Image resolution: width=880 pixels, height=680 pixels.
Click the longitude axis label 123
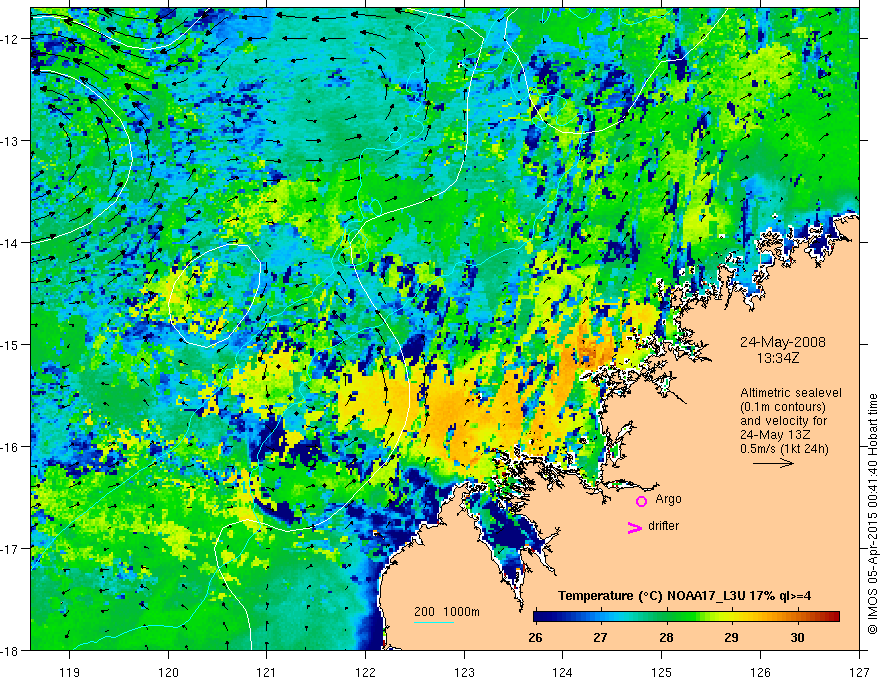coord(464,672)
